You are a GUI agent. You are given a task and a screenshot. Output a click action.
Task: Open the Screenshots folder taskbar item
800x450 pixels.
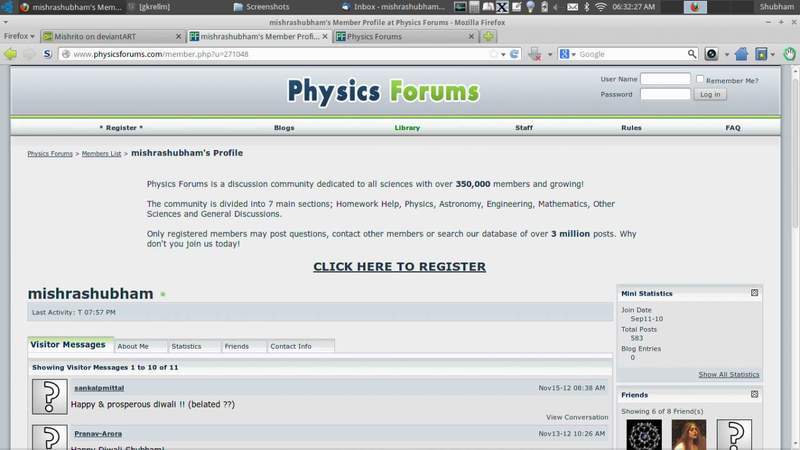(261, 7)
